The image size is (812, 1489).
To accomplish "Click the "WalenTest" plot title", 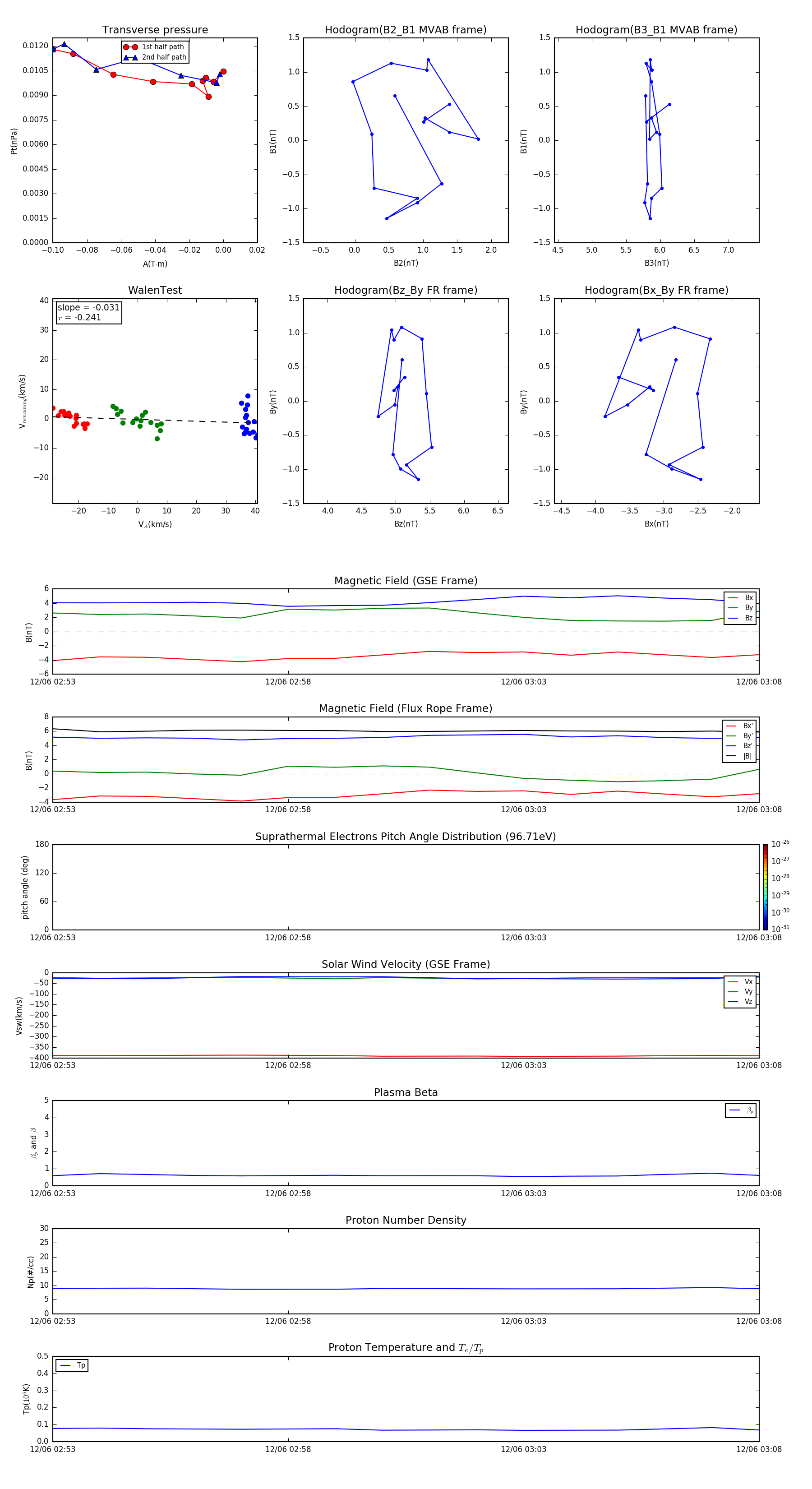I will (155, 290).
